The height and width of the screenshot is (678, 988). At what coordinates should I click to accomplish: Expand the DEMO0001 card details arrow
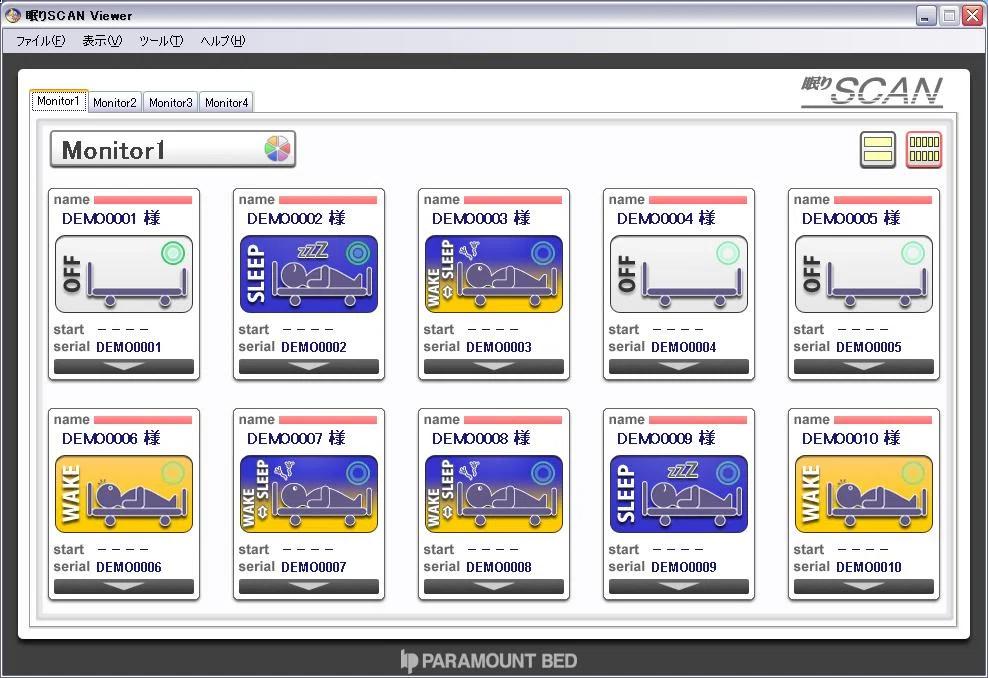tap(124, 366)
